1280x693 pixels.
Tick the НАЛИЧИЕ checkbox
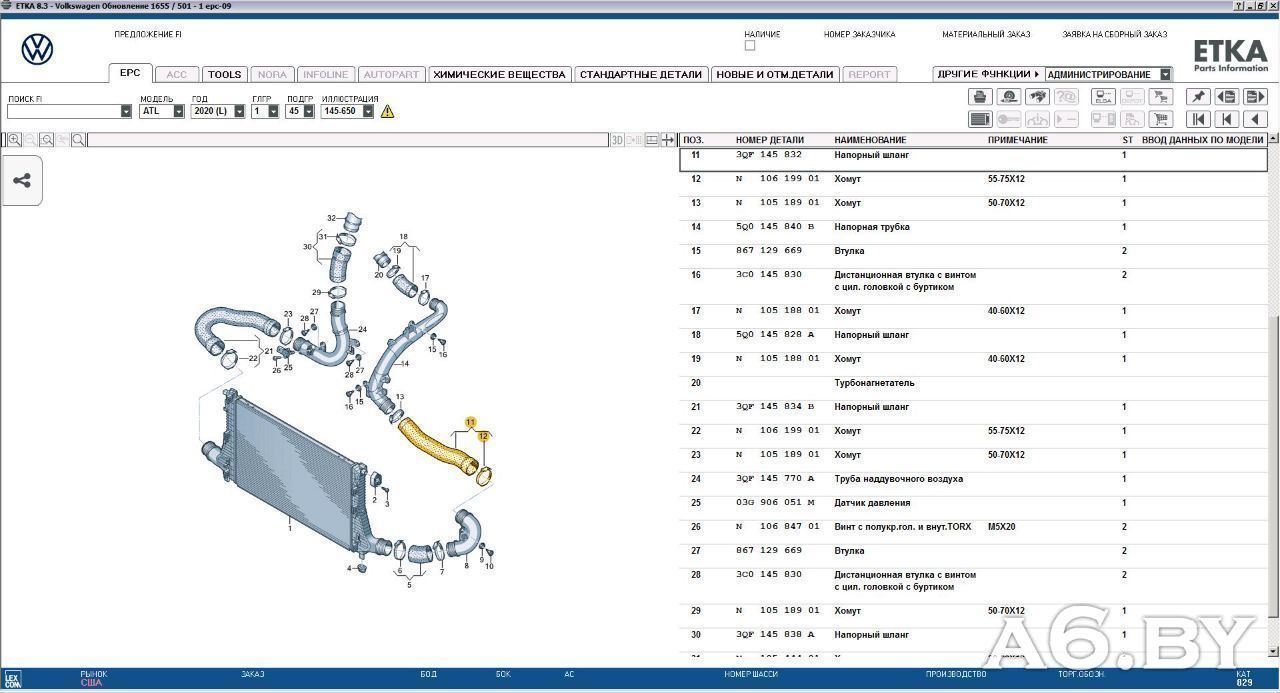[x=750, y=46]
